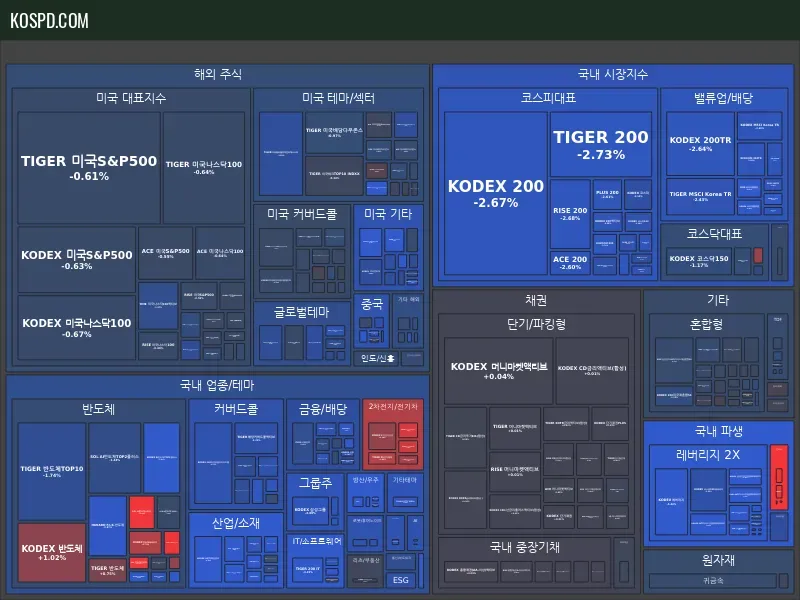Select the TIGER MSCI Korea TR tile
This screenshot has height=600, width=800.
[x=700, y=196]
